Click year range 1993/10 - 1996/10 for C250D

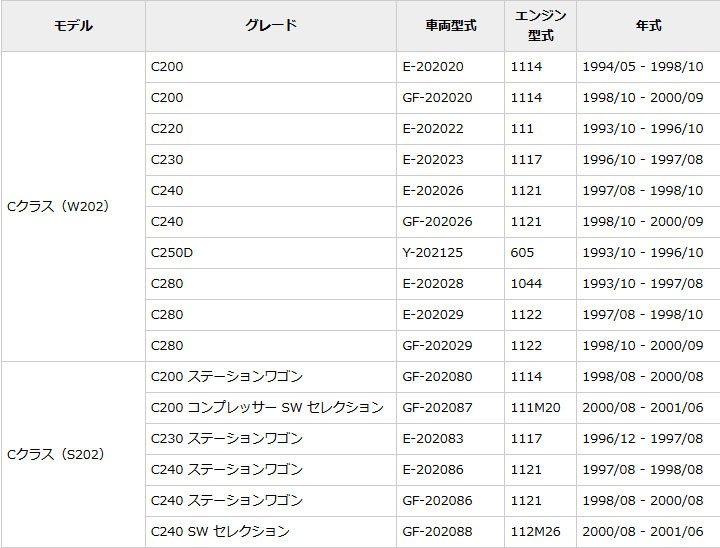point(643,253)
